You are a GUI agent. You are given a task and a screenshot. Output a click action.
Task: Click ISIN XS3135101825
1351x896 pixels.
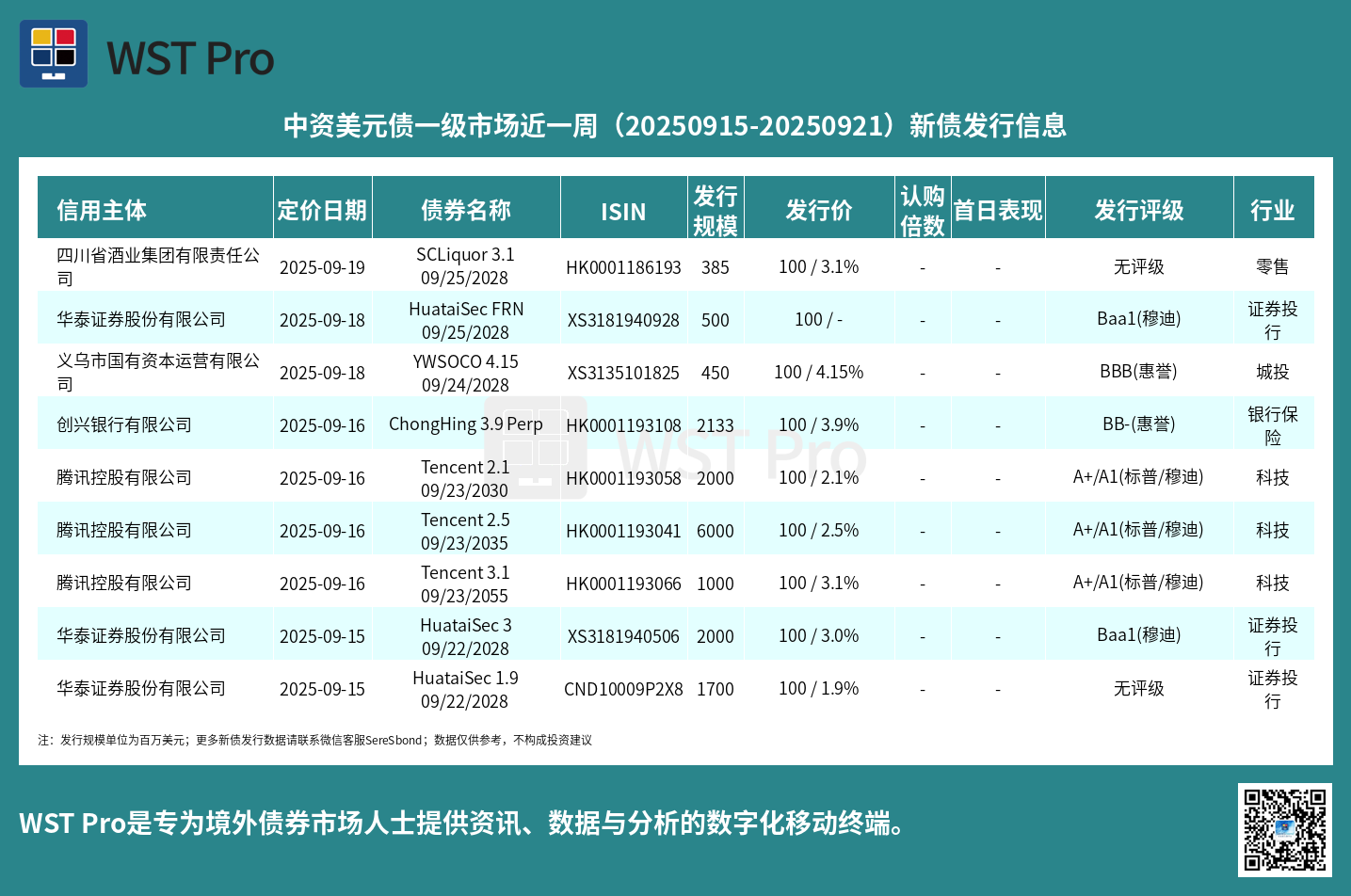[x=623, y=373]
